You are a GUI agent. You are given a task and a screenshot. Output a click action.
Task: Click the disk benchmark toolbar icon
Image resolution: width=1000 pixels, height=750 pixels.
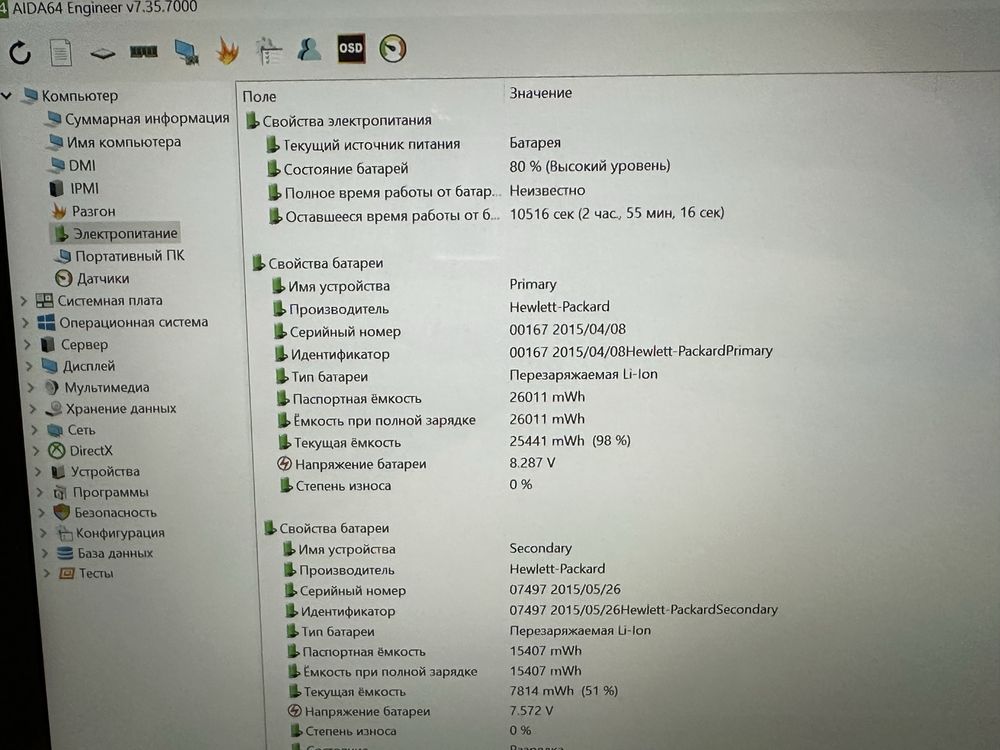(102, 54)
